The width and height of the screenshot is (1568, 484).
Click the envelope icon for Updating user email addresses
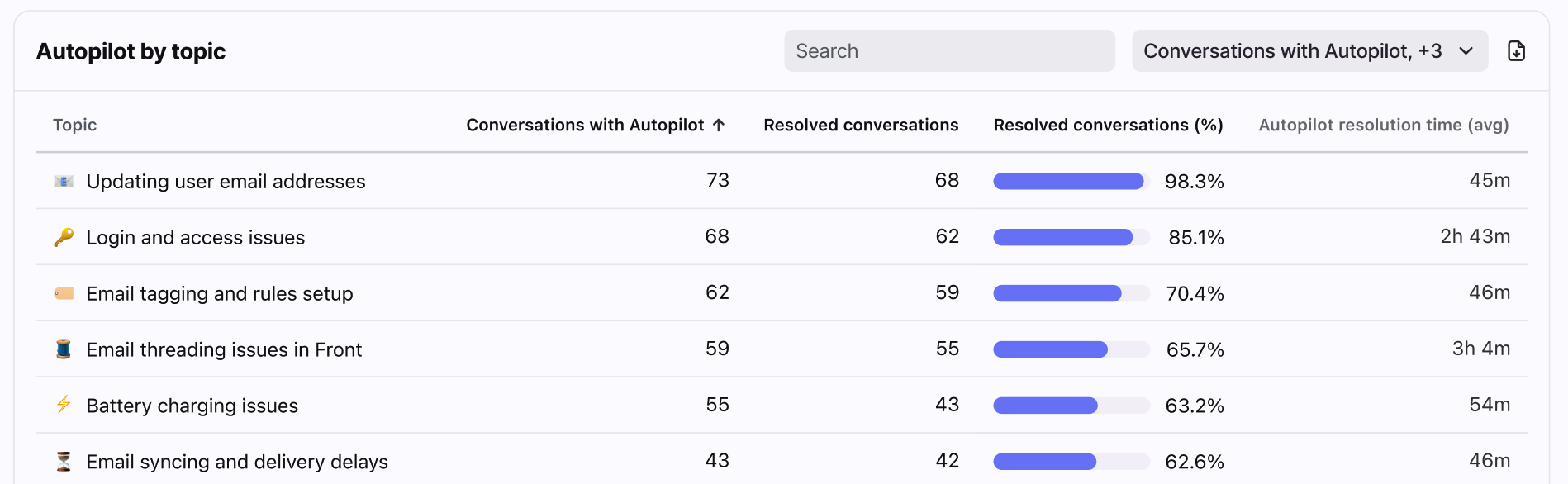tap(64, 181)
